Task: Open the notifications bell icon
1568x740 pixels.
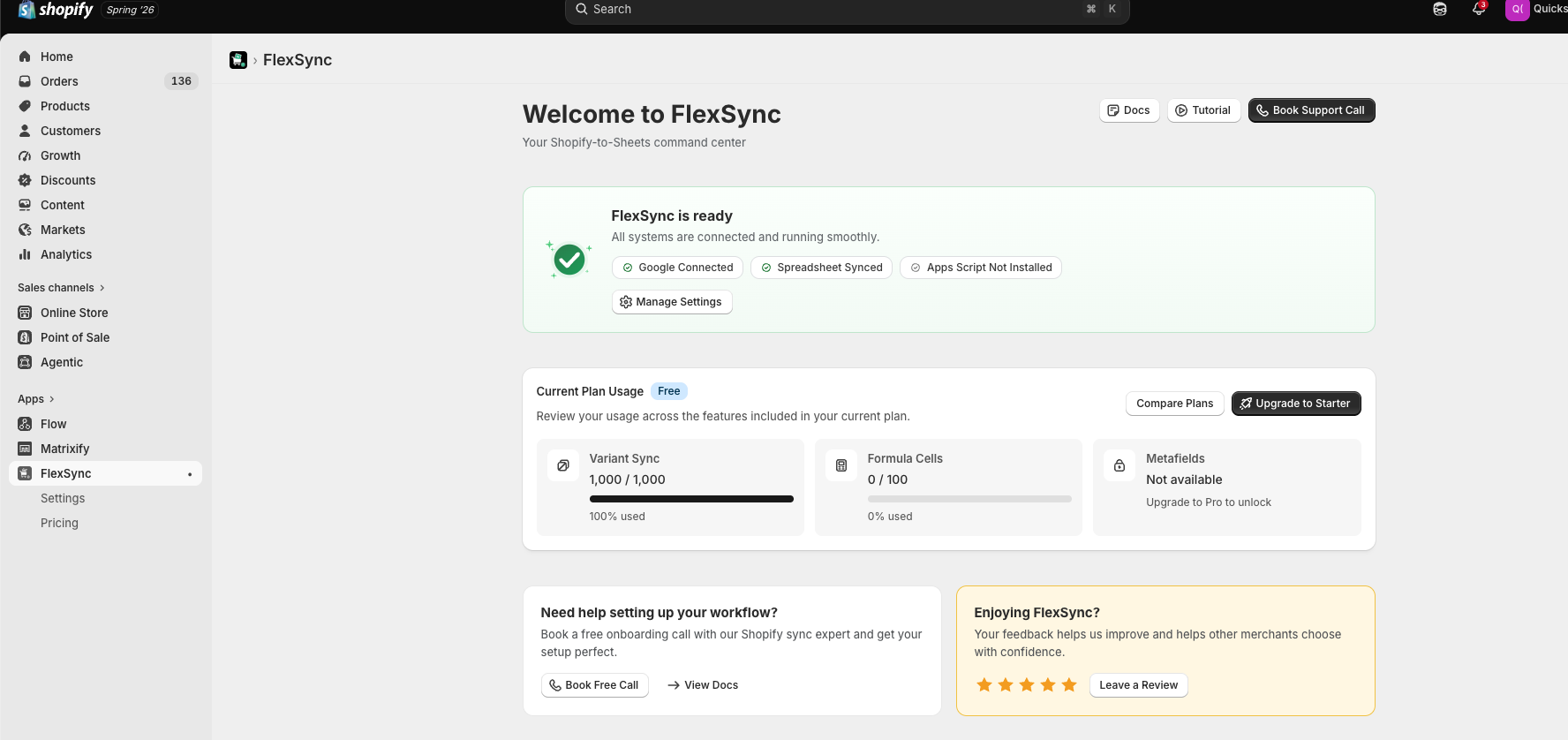Action: click(1479, 9)
